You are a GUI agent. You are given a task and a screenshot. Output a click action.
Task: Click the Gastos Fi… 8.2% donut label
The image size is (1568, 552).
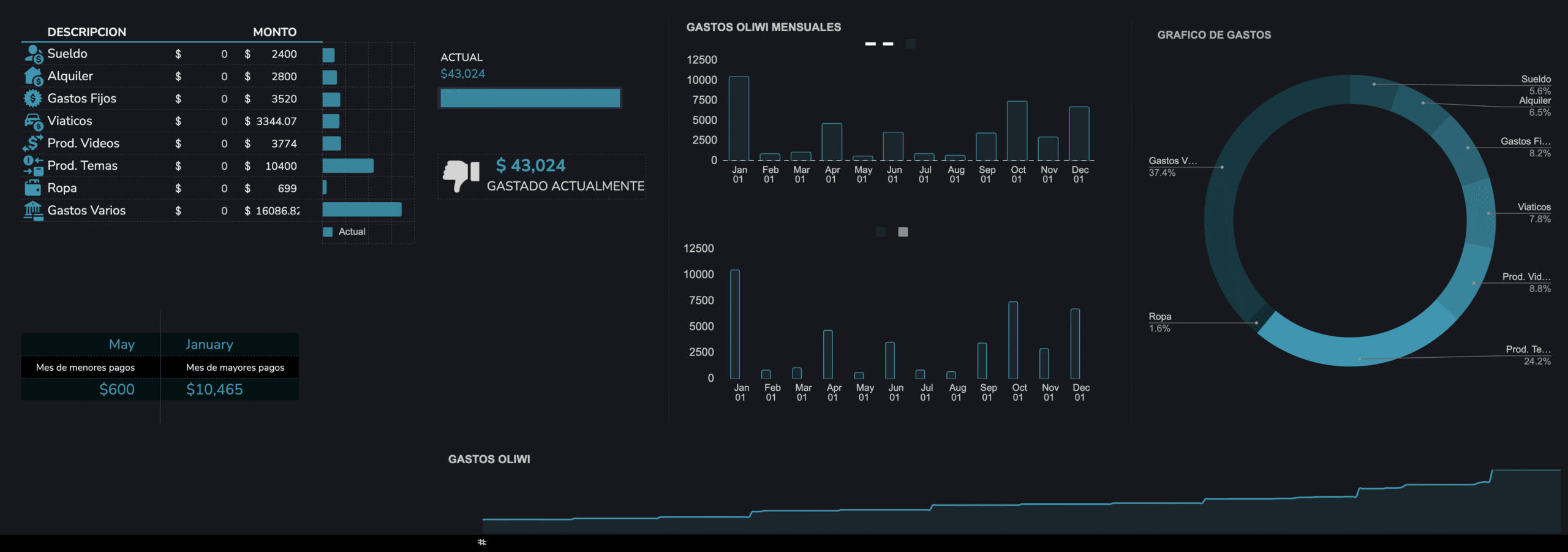coord(1526,147)
